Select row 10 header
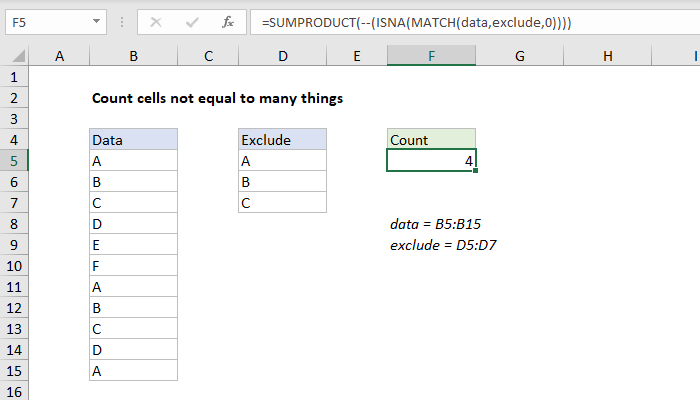700x400 pixels. tap(15, 266)
